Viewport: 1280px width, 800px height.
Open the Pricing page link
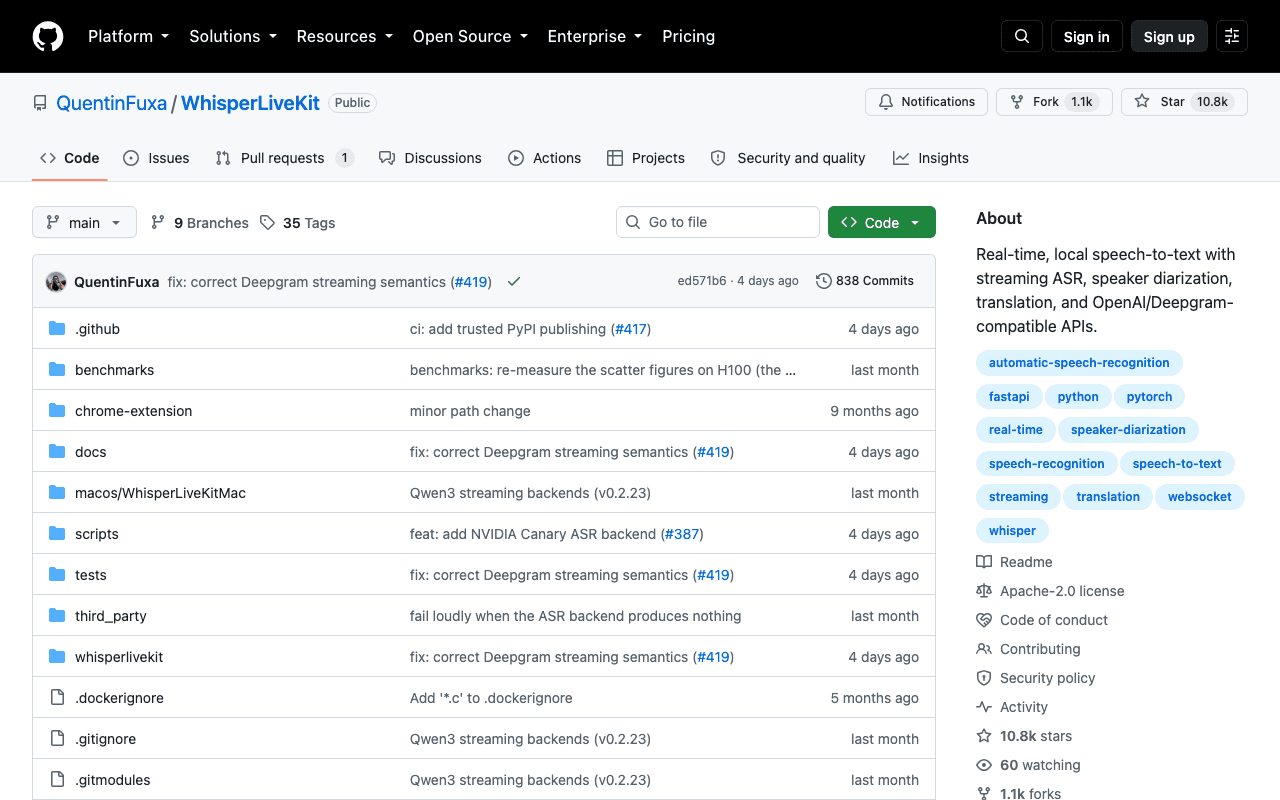[689, 36]
